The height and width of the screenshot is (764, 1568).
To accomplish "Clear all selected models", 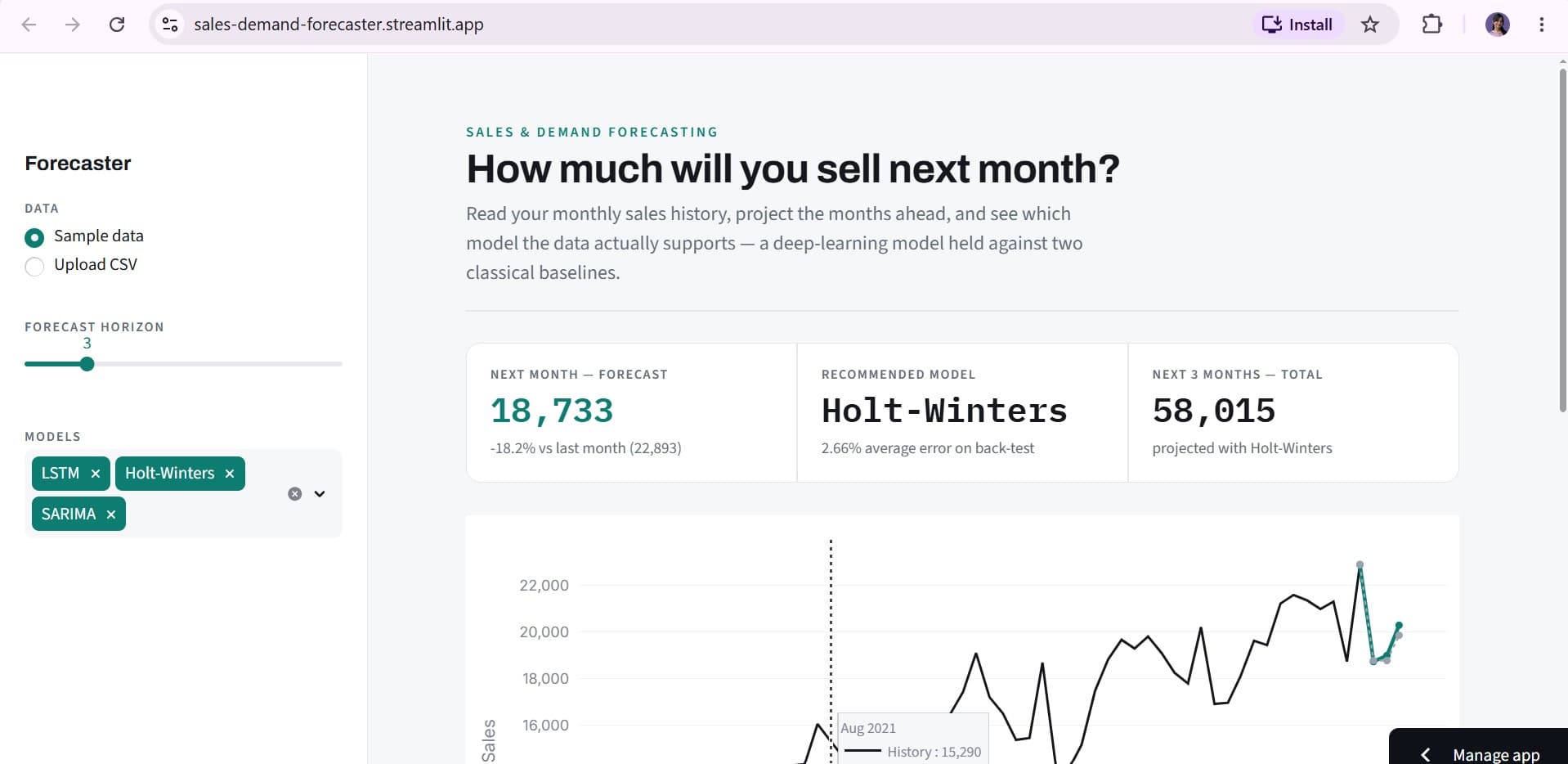I will (295, 494).
